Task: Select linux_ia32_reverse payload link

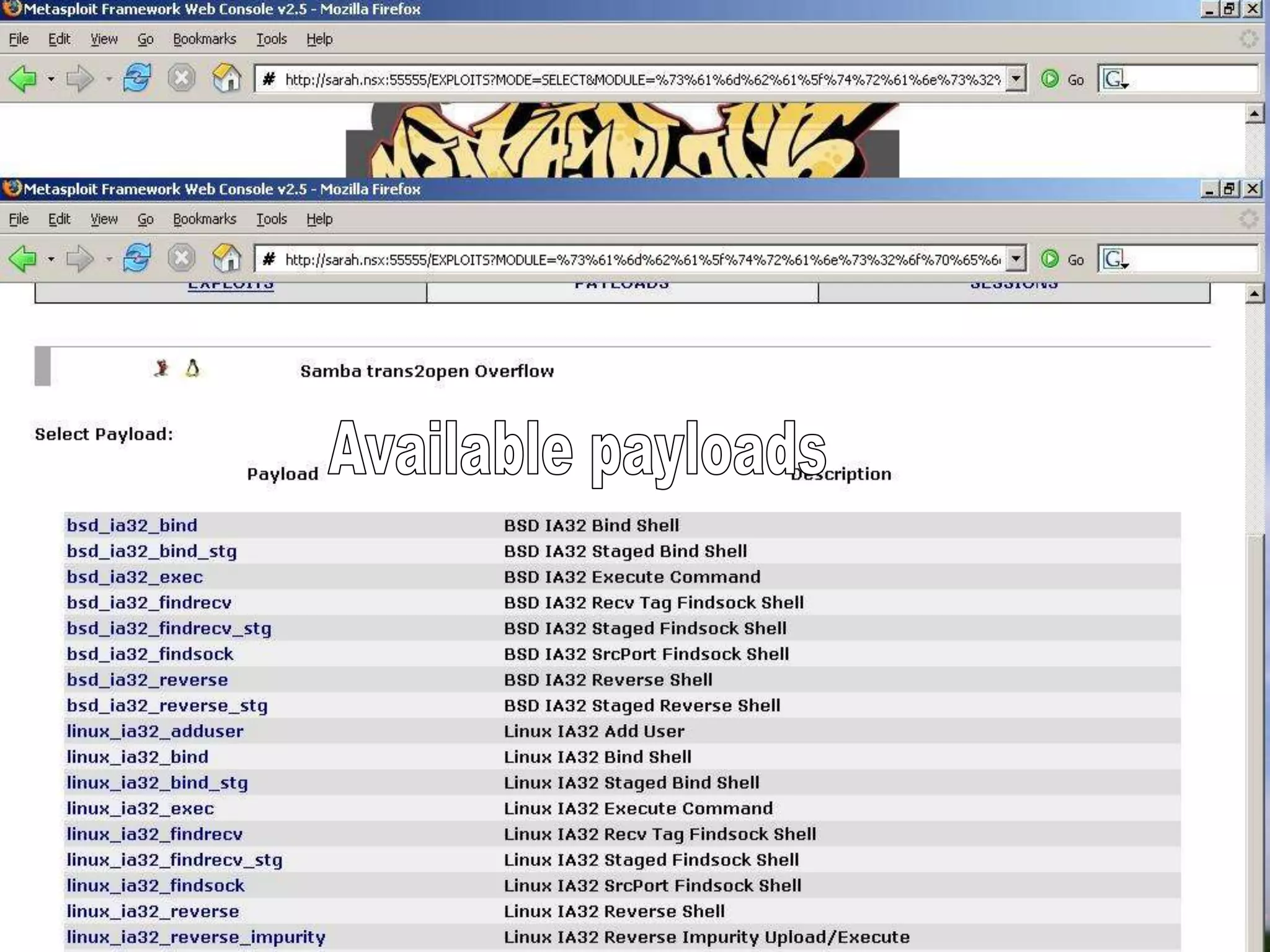Action: pos(153,911)
